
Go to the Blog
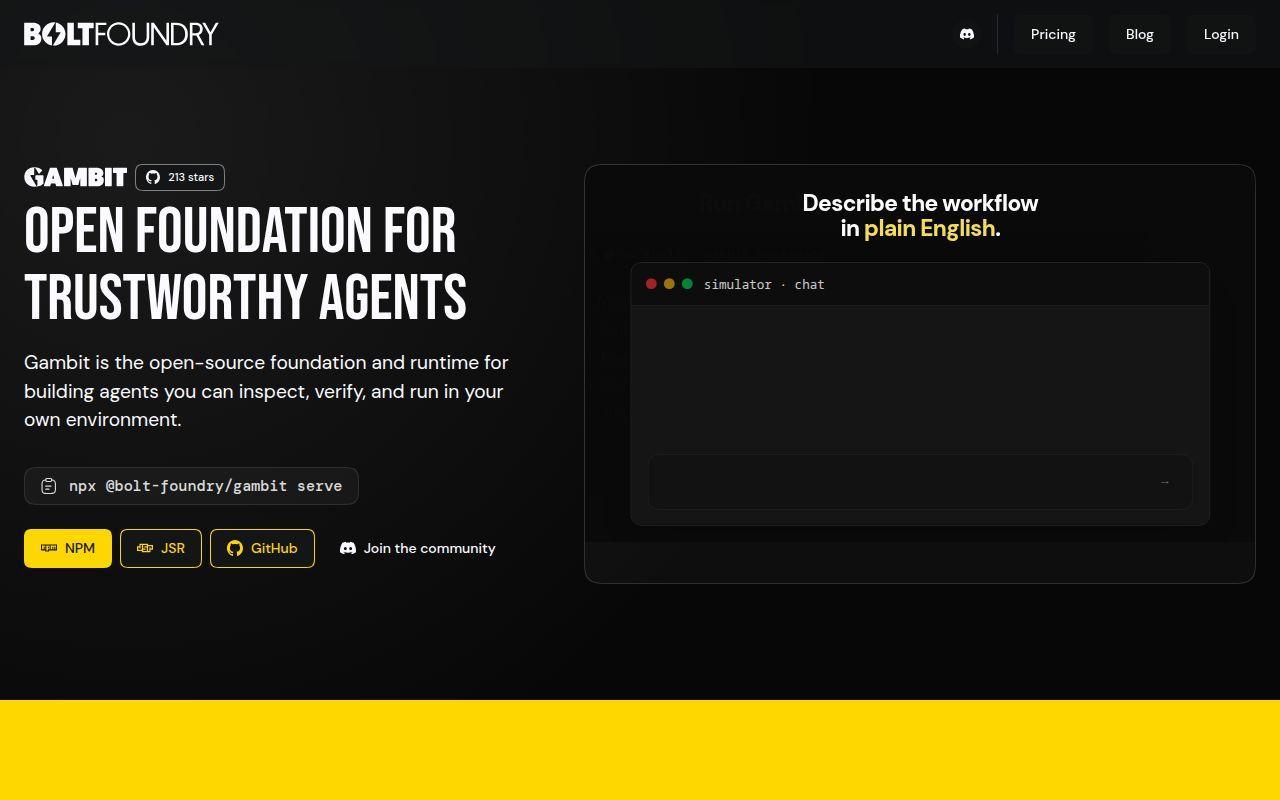1139,34
